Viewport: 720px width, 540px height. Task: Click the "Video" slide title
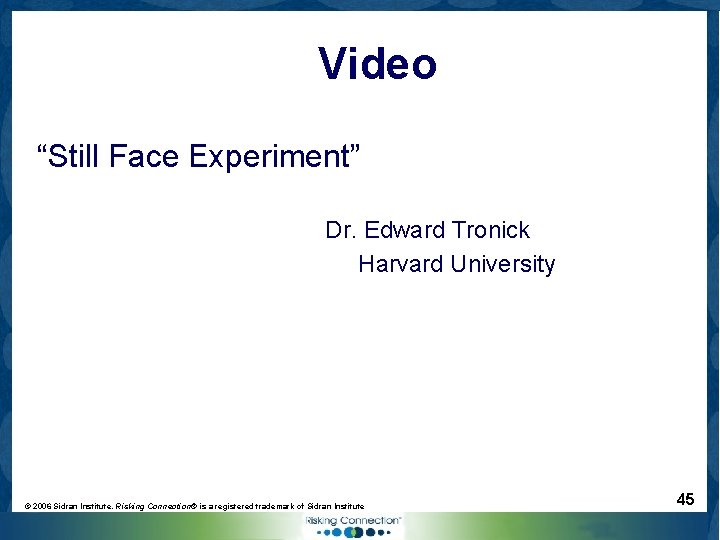coord(377,63)
